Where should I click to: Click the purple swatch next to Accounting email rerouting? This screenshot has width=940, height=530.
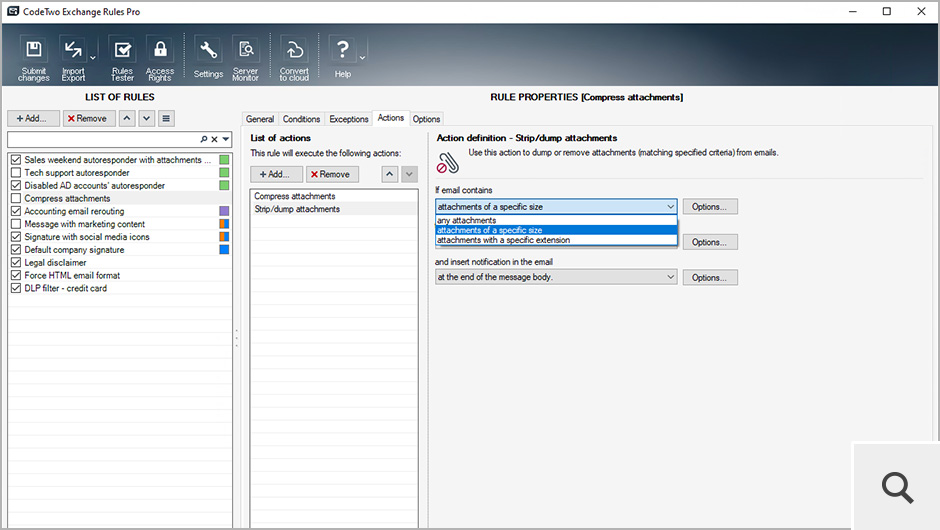pyautogui.click(x=224, y=211)
